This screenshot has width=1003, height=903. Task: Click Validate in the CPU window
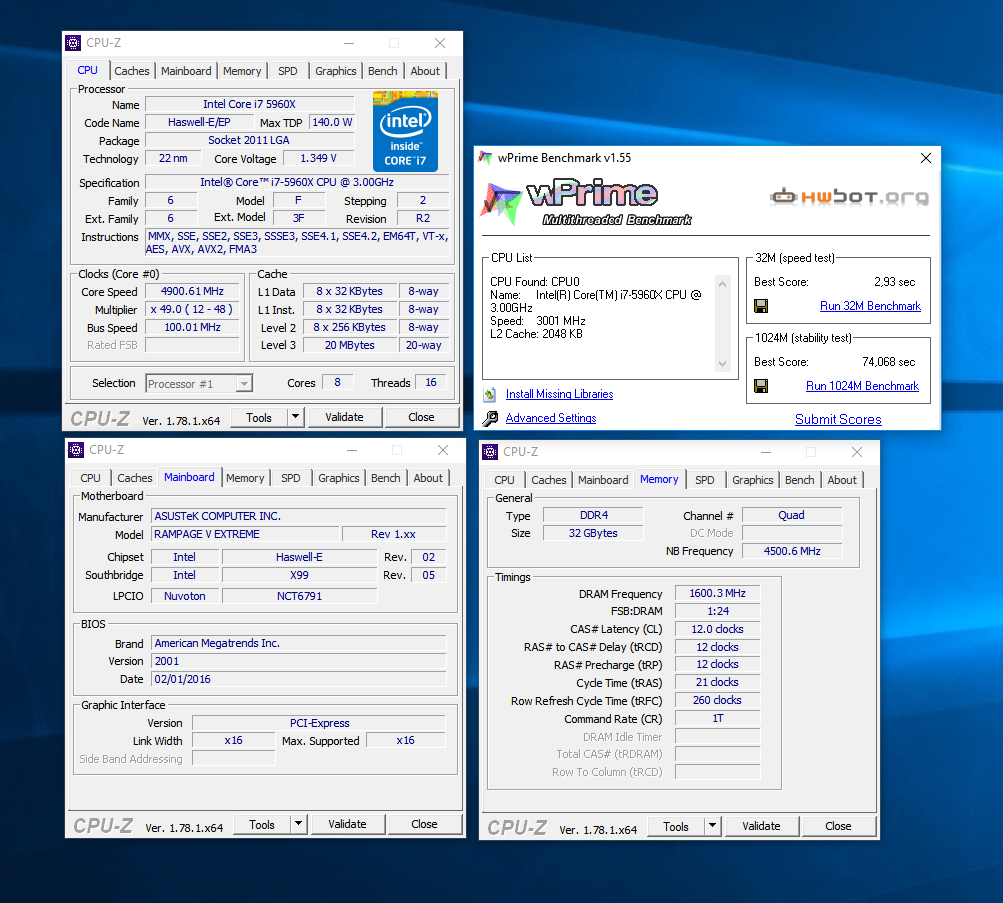click(345, 417)
